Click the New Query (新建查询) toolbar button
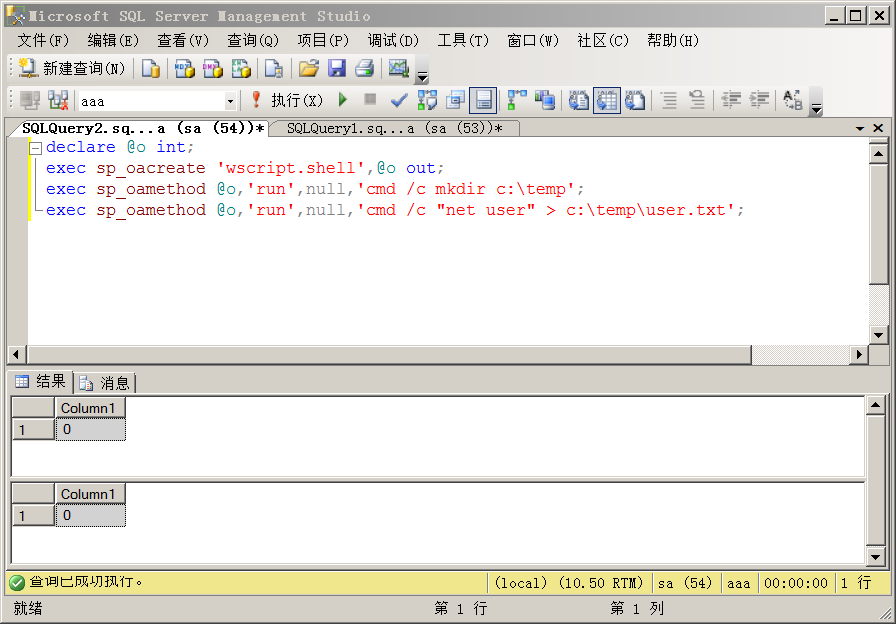This screenshot has width=896, height=624. pos(72,69)
